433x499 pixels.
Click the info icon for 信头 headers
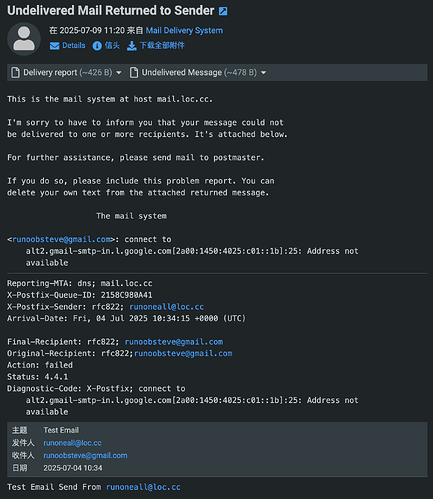97,46
